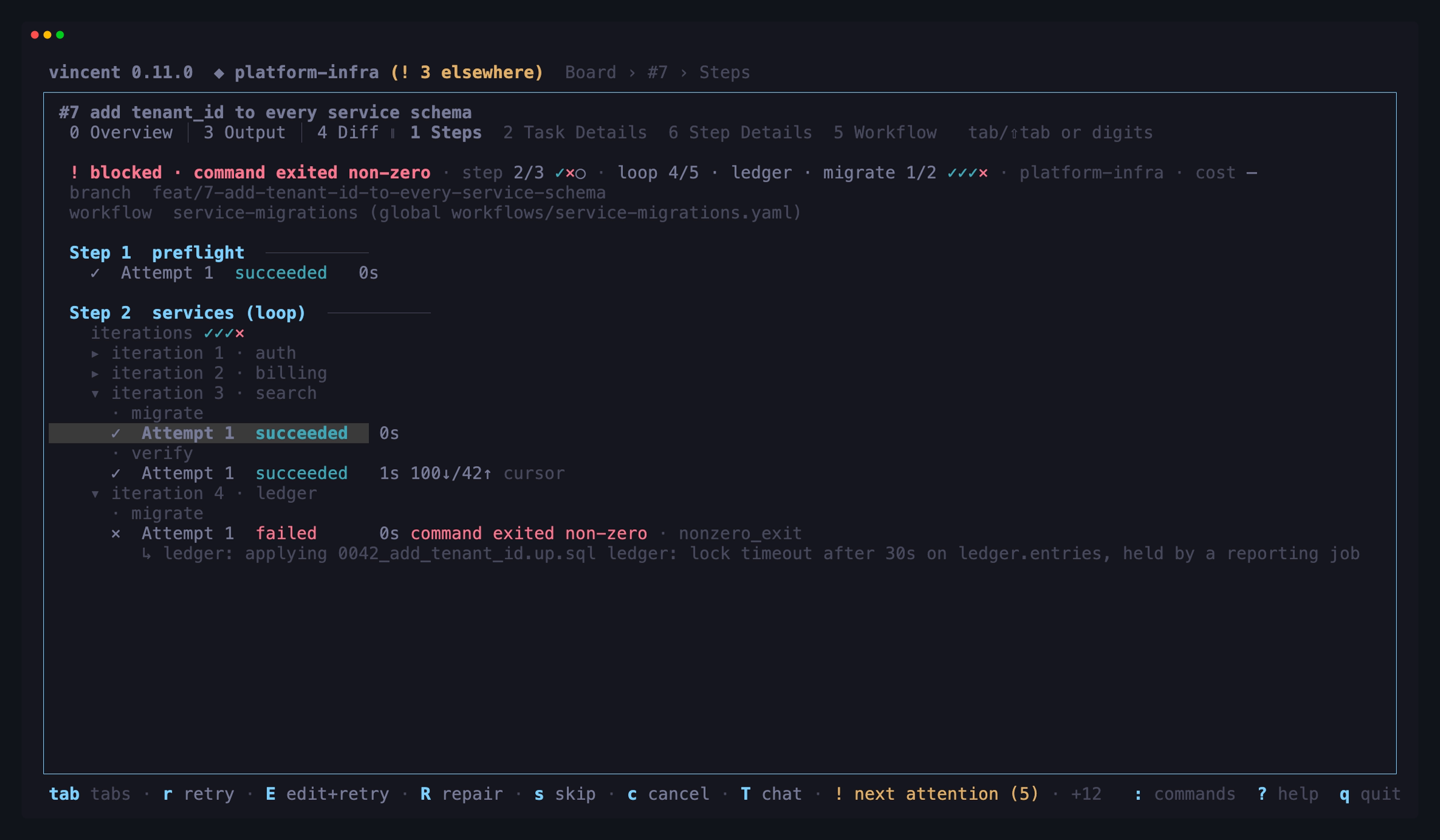
Task: Click the '#7 add tenant_id' task title
Action: point(265,113)
